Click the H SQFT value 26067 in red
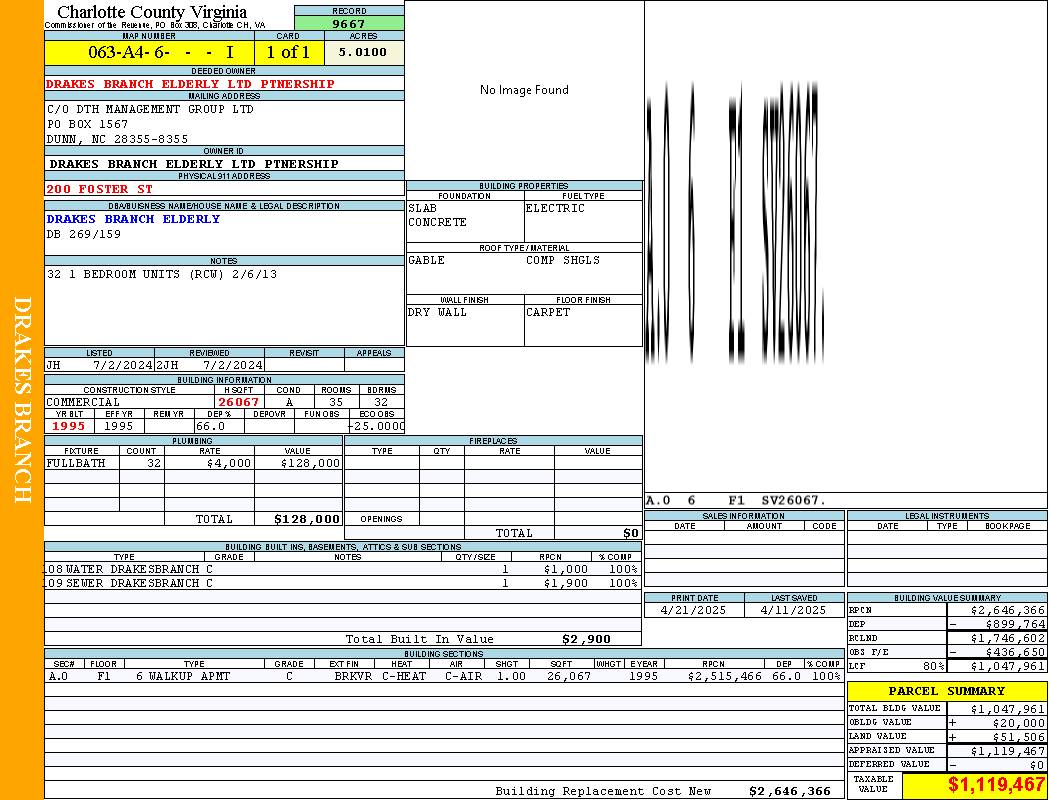Viewport: 1050px width, 800px height. click(x=238, y=402)
